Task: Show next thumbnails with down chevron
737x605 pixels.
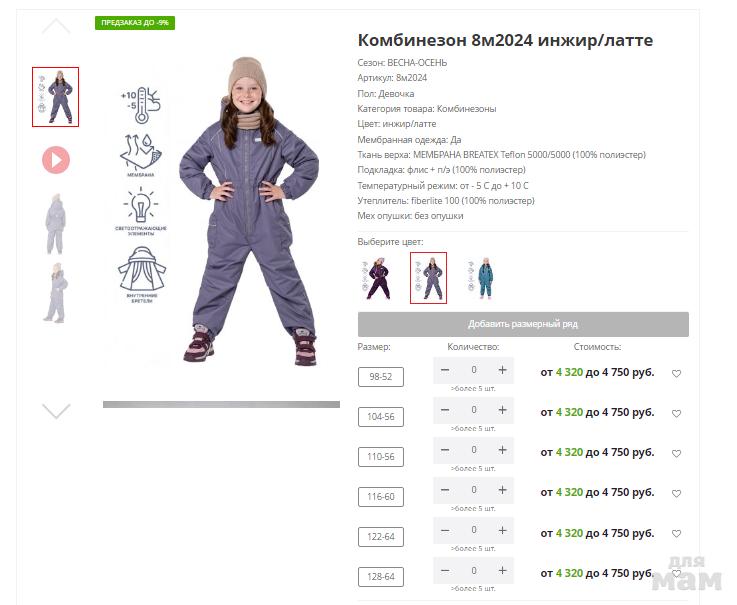Action: pyautogui.click(x=56, y=411)
